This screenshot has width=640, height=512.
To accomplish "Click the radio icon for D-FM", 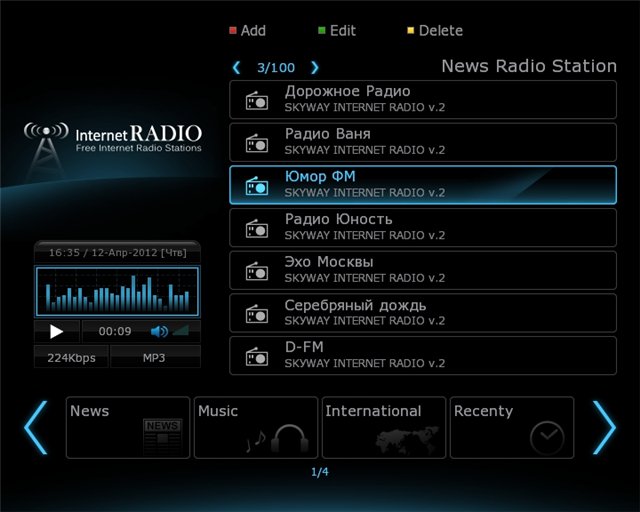I will tap(257, 356).
